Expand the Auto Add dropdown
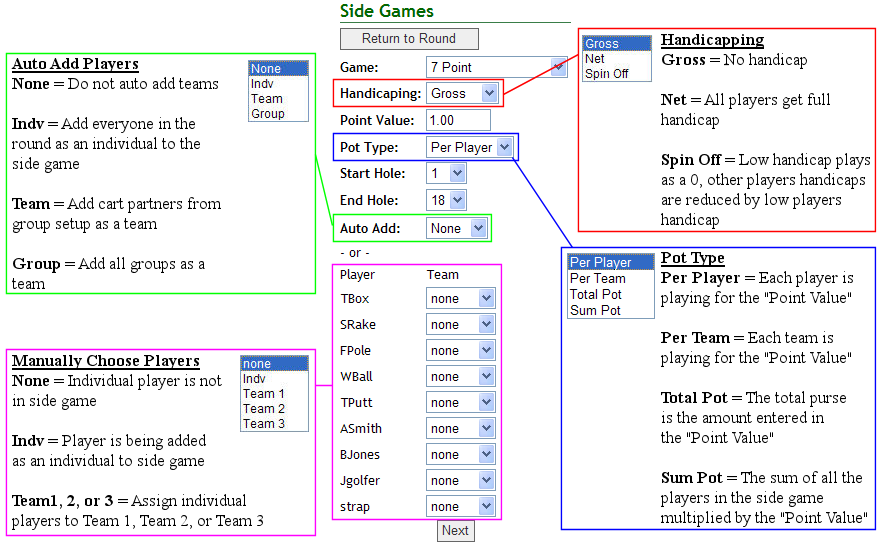884x548 pixels. tap(456, 228)
